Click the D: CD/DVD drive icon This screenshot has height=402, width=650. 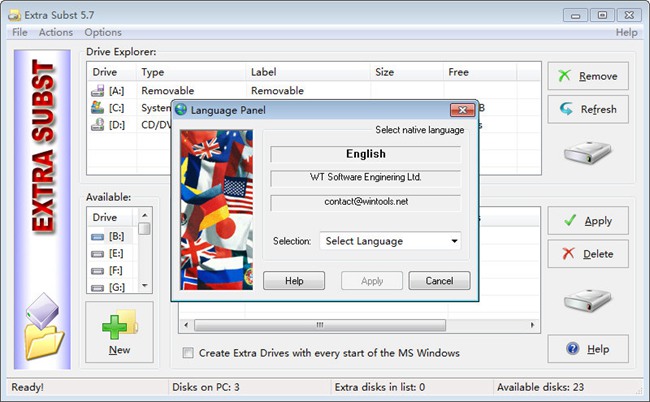click(x=98, y=125)
